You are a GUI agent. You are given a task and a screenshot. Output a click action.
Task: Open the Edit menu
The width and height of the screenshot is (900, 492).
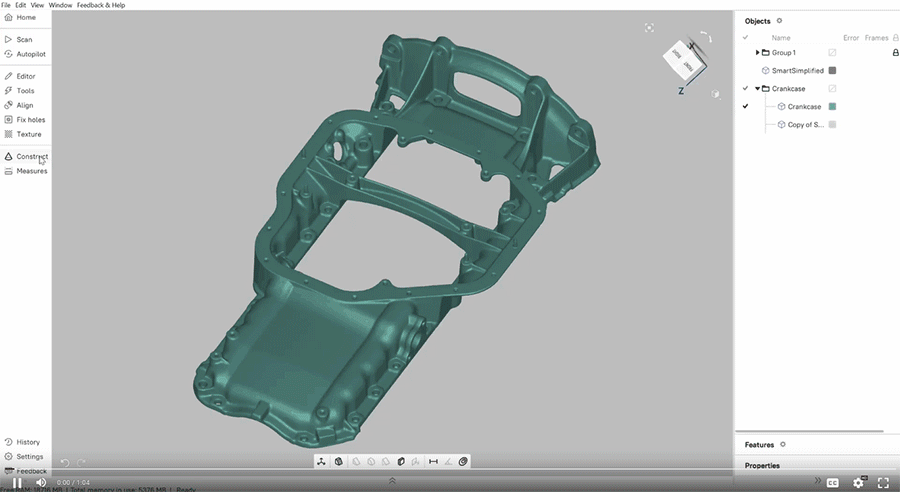(21, 5)
